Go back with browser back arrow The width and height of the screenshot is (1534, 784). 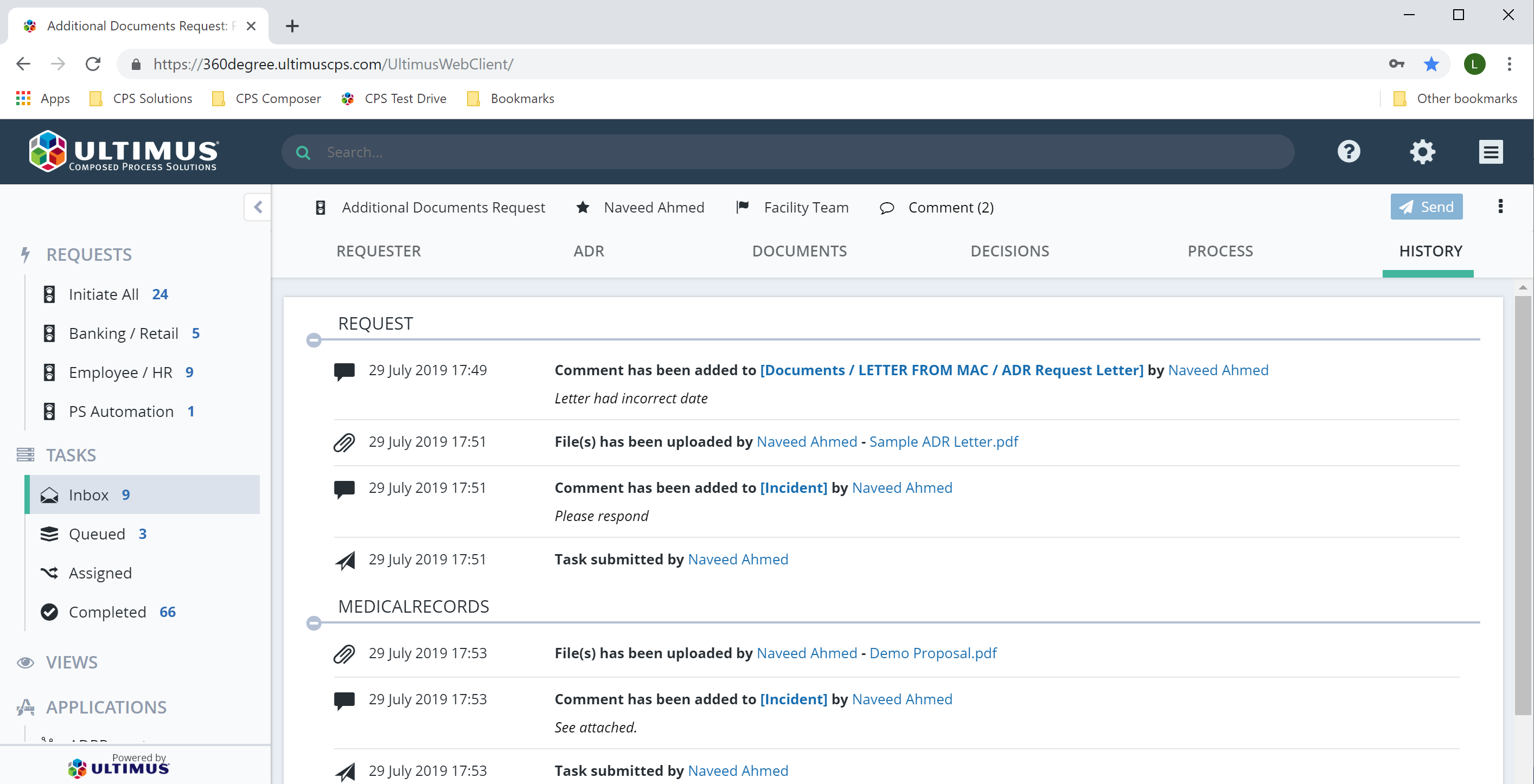pos(23,63)
